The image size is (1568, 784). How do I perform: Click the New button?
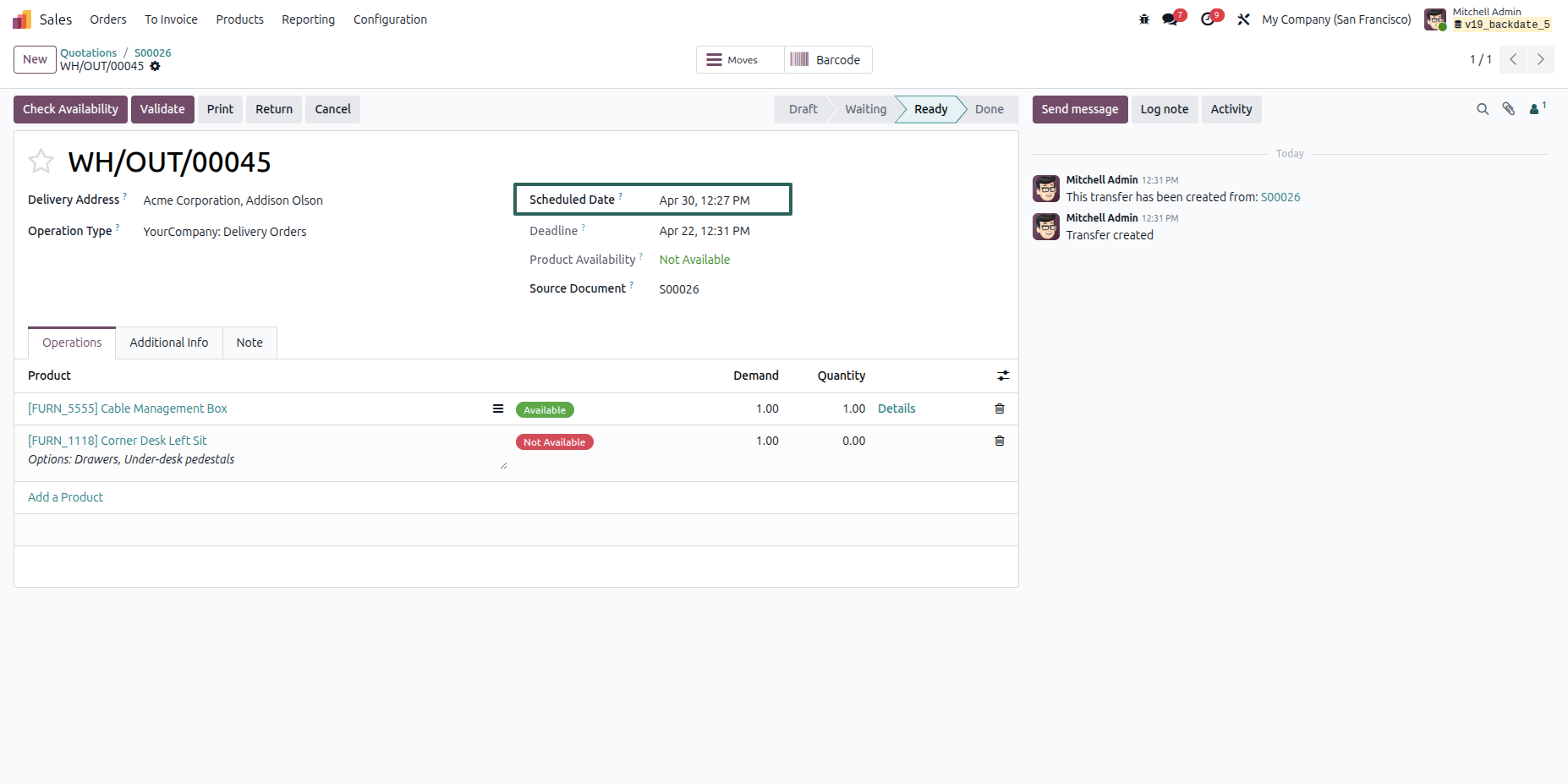(35, 59)
